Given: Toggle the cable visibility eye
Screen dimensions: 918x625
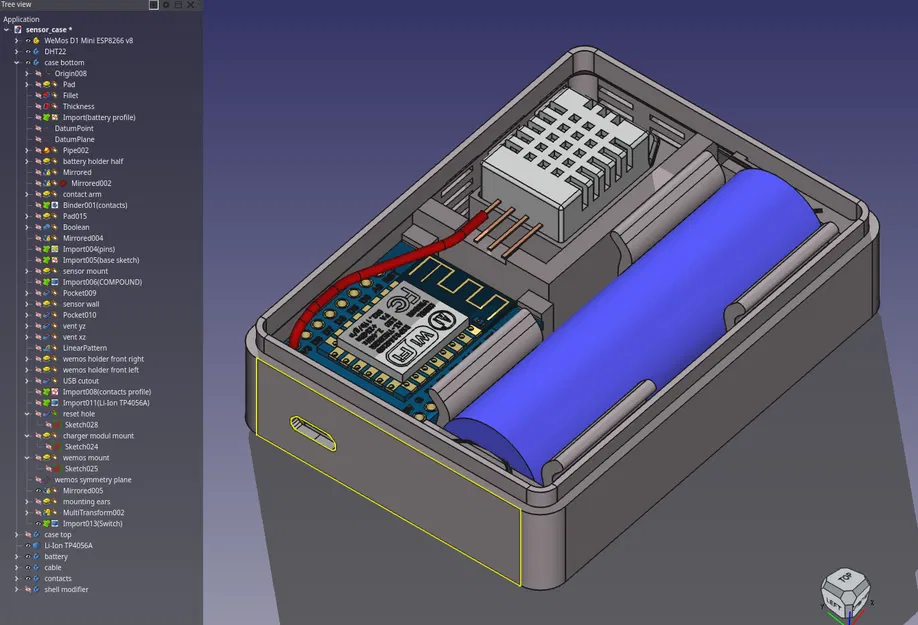Looking at the screenshot, I should click(x=28, y=568).
